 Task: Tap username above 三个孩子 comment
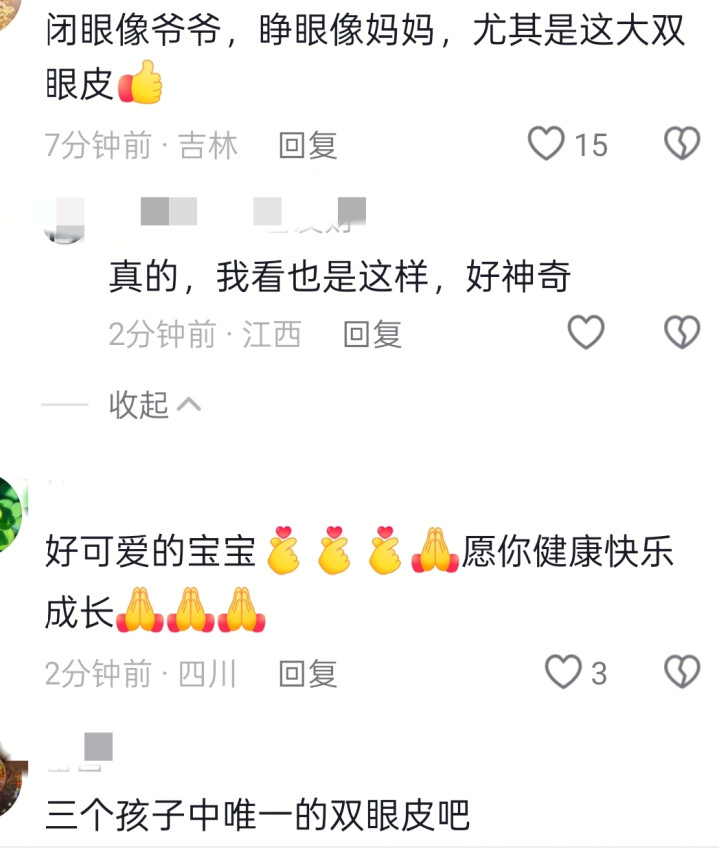tap(80, 752)
